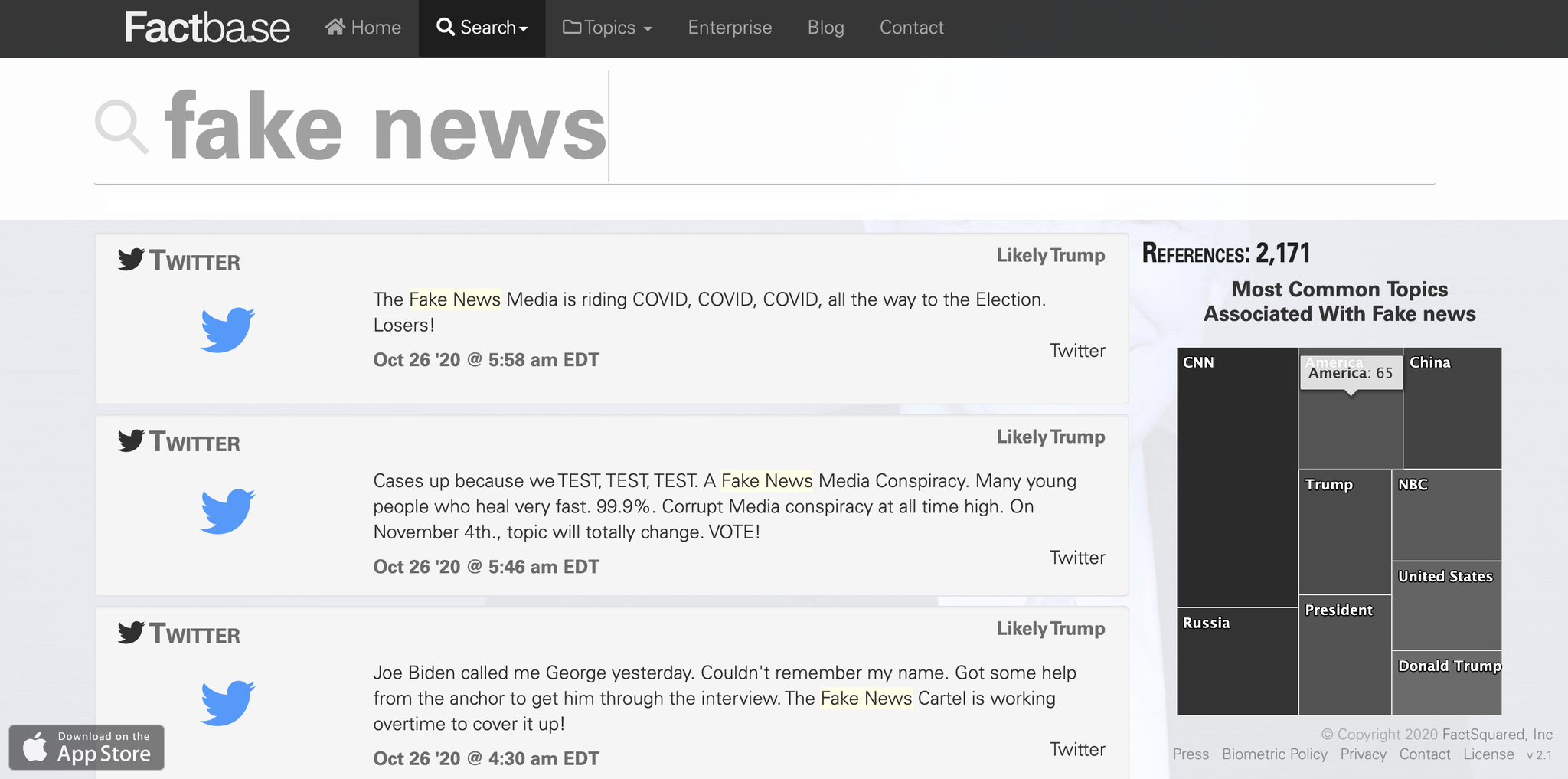This screenshot has width=1568, height=779.
Task: Select the Russia treemap block
Action: [1237, 661]
